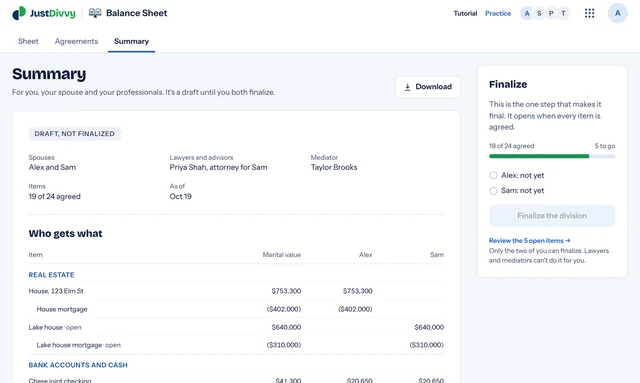Image resolution: width=640 pixels, height=383 pixels.
Task: Click the Oct 19 as-of date
Action: 180,196
